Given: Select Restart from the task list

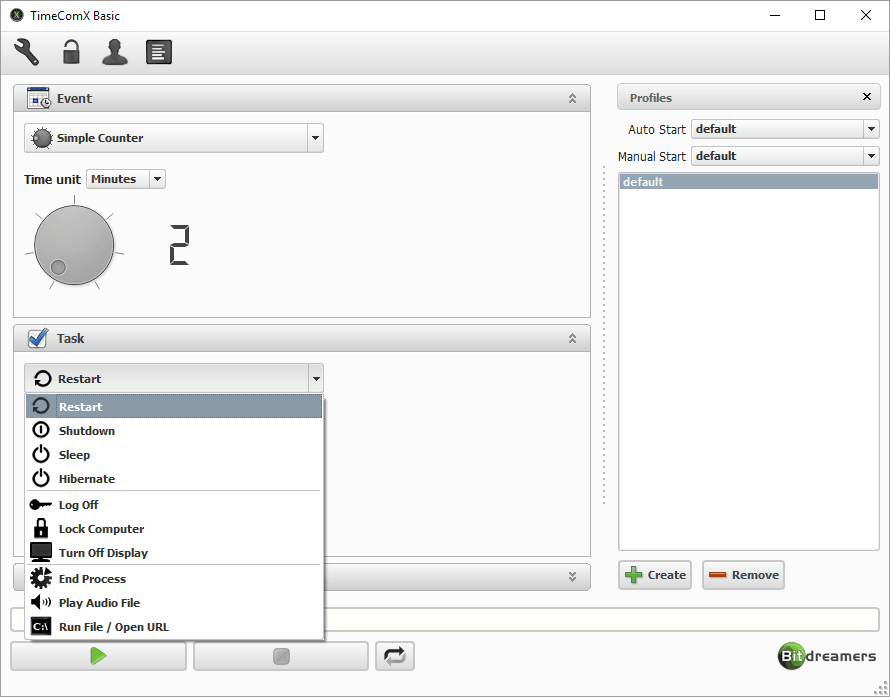Looking at the screenshot, I should click(x=174, y=406).
